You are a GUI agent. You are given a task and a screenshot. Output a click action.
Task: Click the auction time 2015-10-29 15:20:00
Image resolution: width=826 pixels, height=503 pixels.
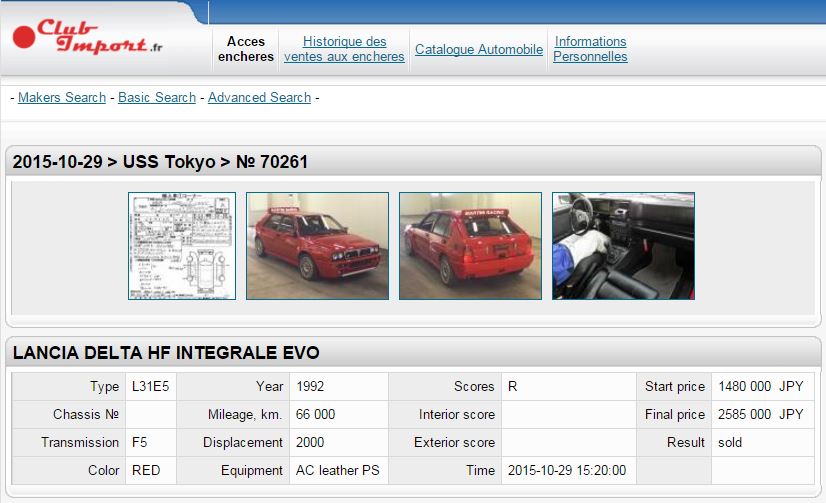point(566,470)
